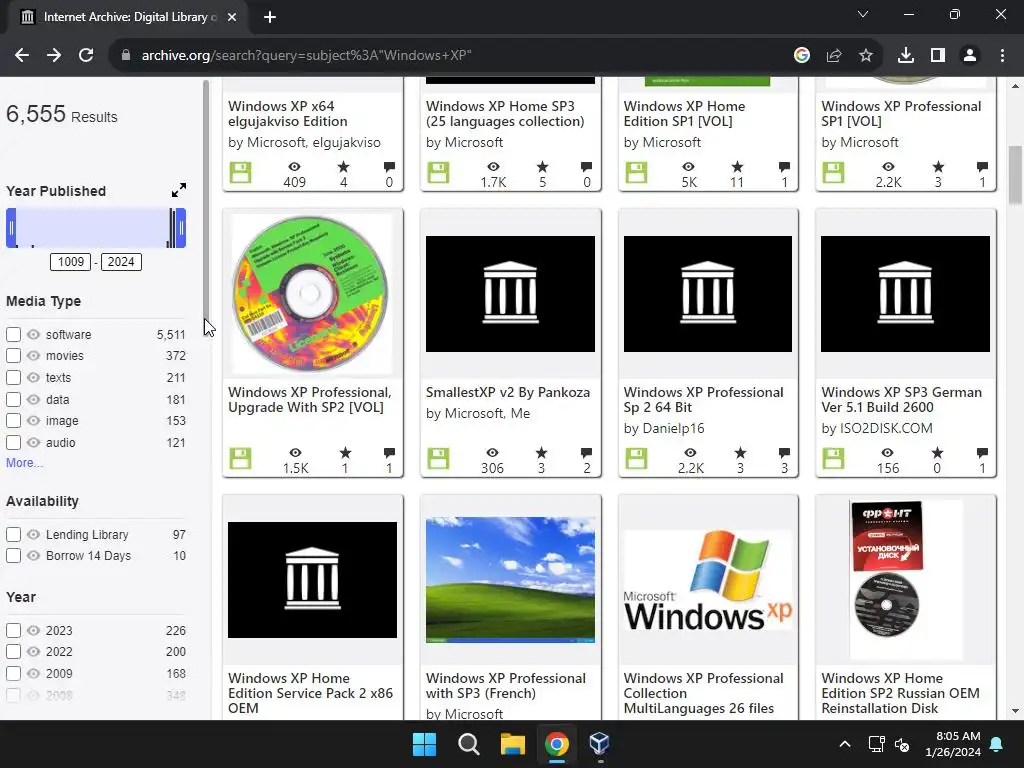Check the year 2022 filter
The width and height of the screenshot is (1024, 768).
[x=13, y=652]
